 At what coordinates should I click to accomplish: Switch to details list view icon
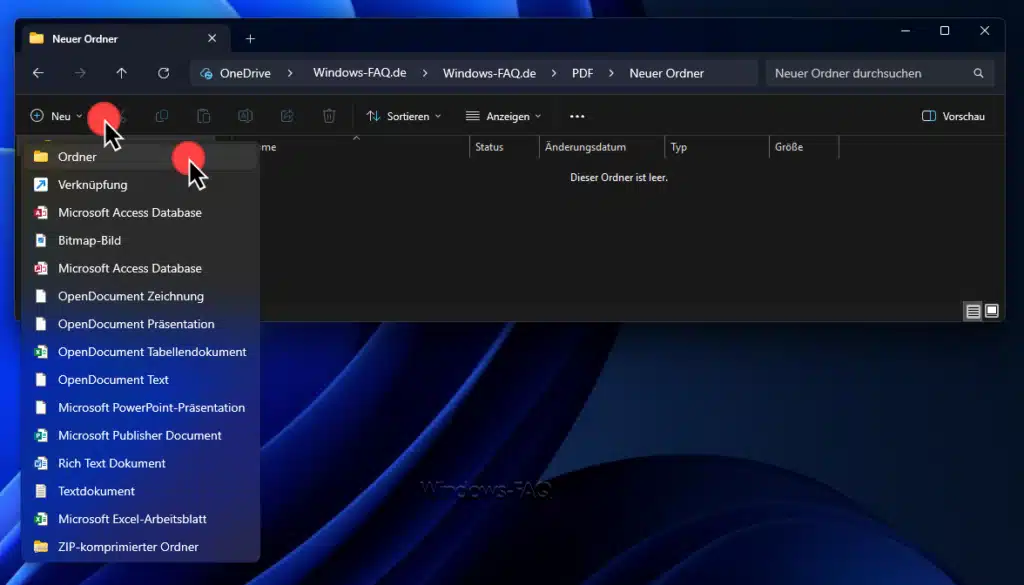tap(973, 311)
